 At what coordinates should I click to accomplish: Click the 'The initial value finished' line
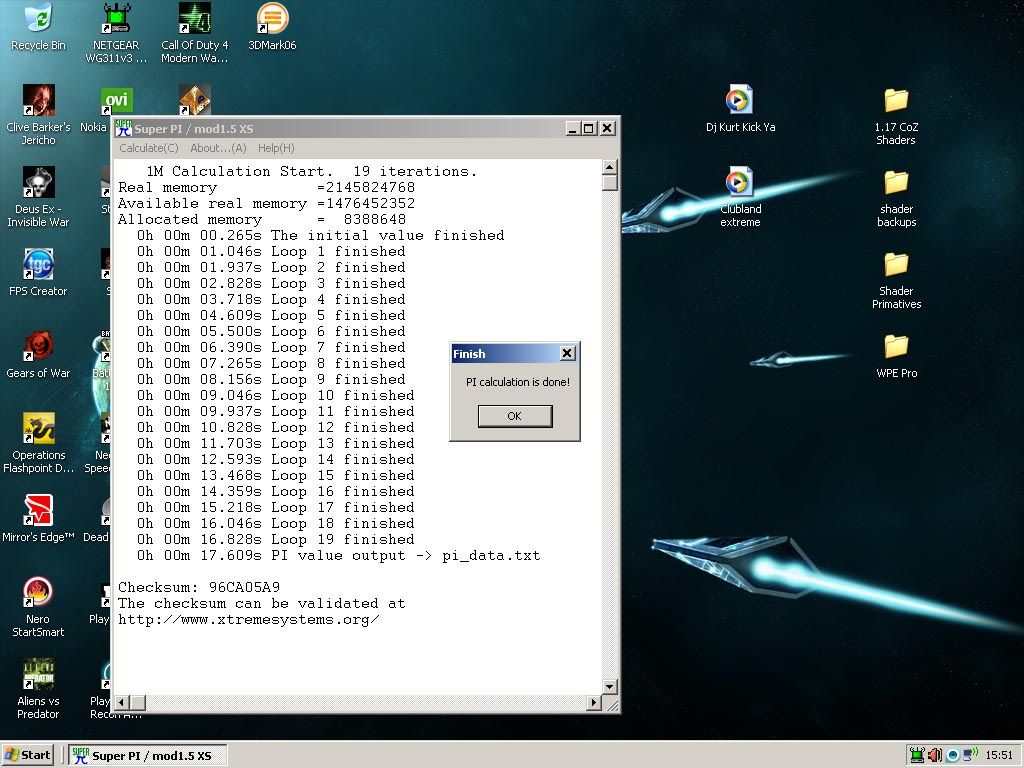point(320,236)
